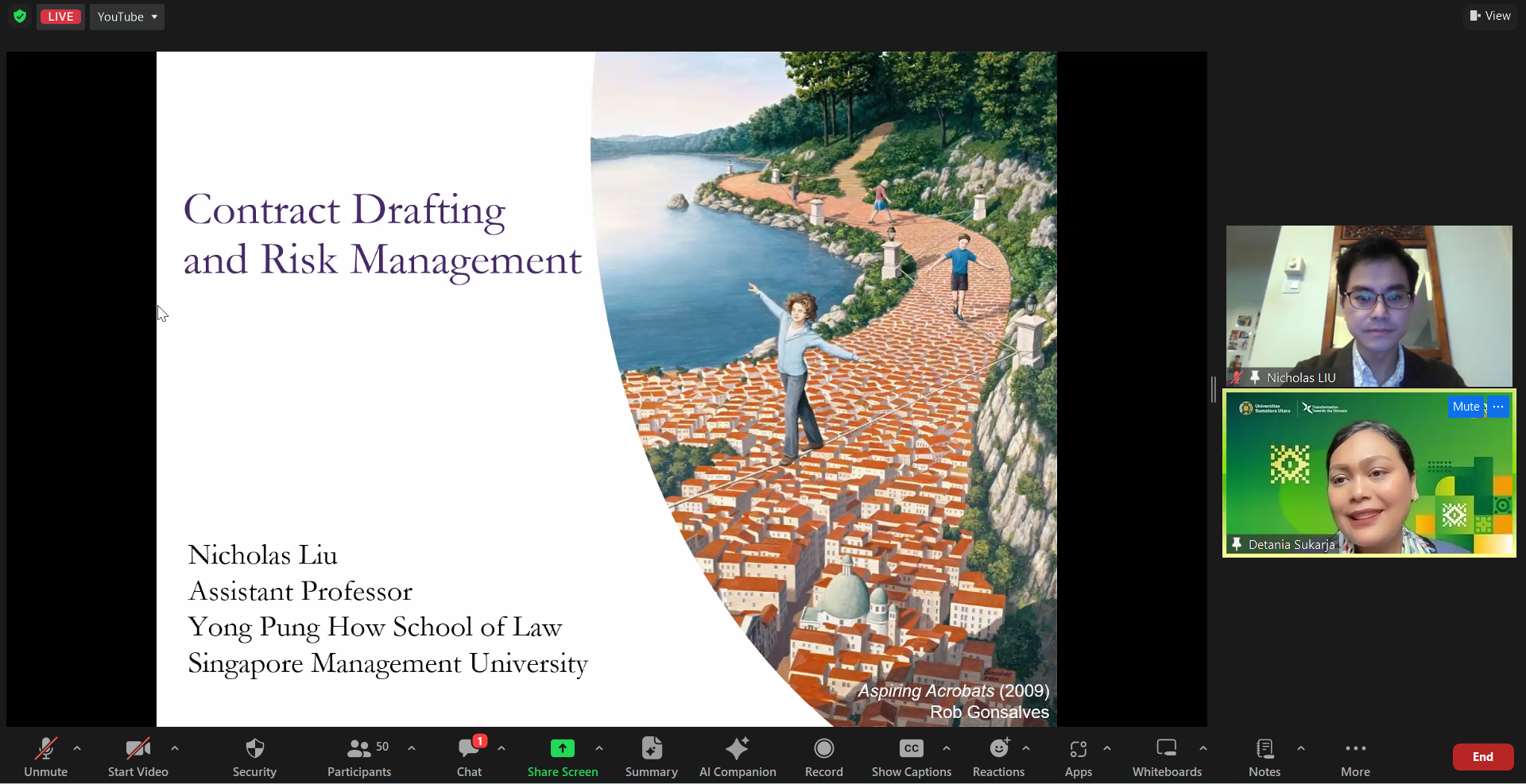The width and height of the screenshot is (1526, 784).
Task: Open the Apps panel
Action: pyautogui.click(x=1079, y=757)
